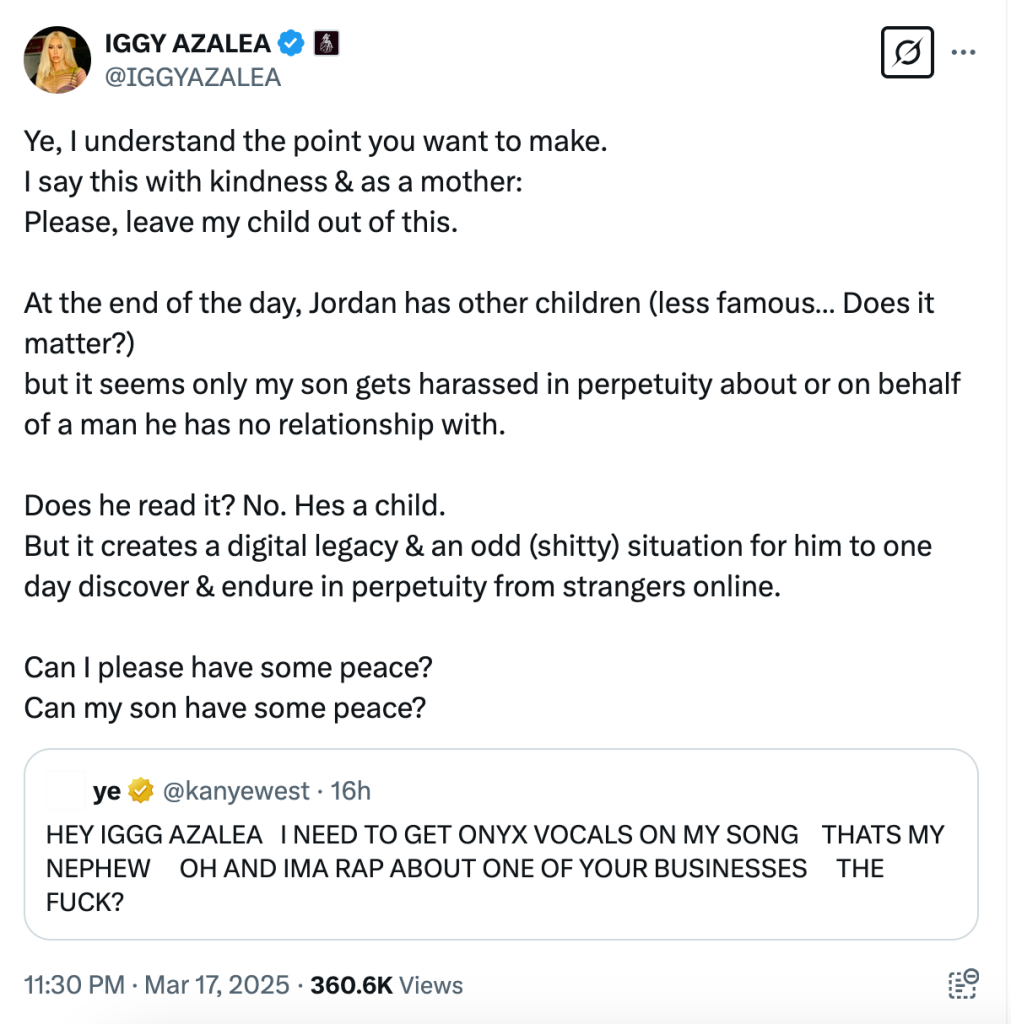This screenshot has width=1011, height=1024.
Task: Open Iggy Azalea's profile picture
Action: pos(58,59)
